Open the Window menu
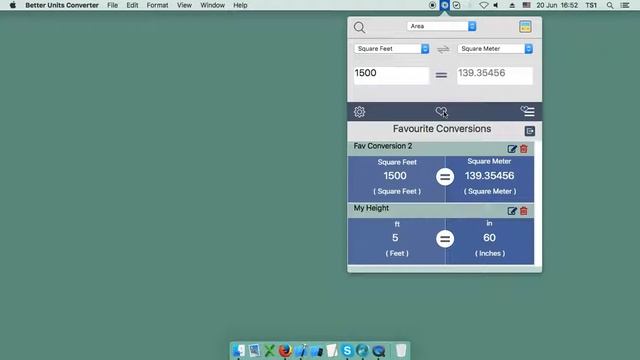Screen dimensions: 640x360 (212, 5)
